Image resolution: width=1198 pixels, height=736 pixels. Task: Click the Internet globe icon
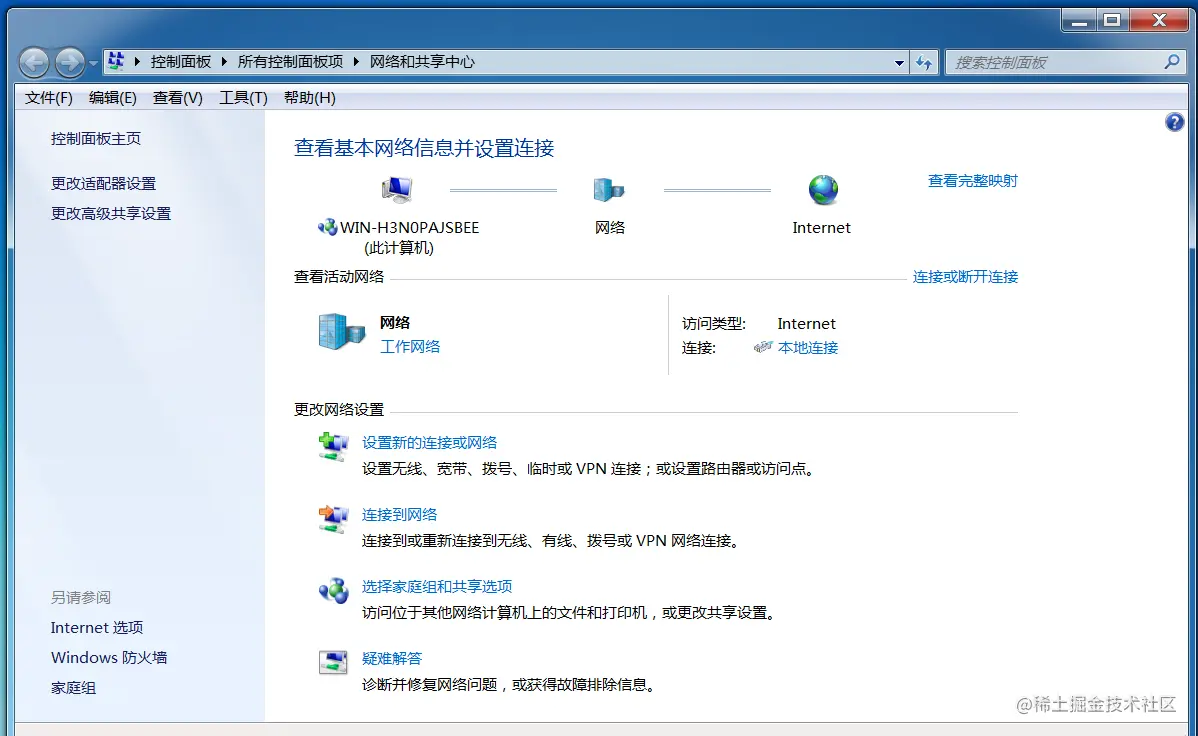pyautogui.click(x=822, y=190)
